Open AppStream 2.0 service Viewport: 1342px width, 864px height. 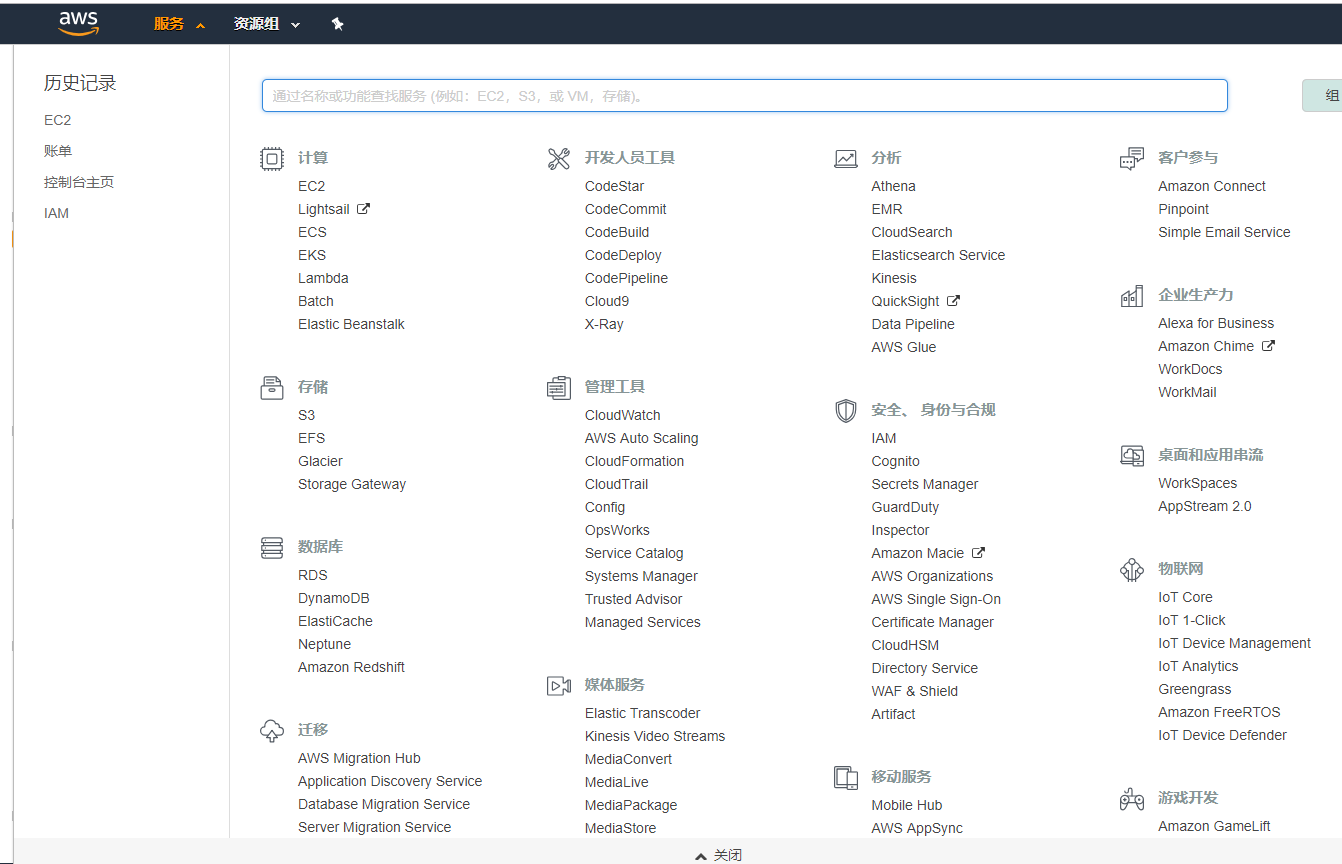pyautogui.click(x=1205, y=506)
